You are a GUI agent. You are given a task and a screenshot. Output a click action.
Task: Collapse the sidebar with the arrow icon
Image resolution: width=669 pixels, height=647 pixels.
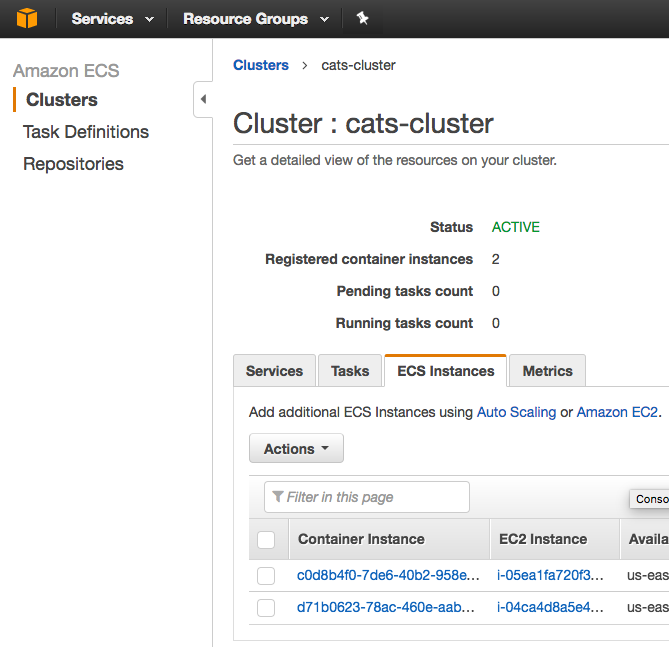(203, 99)
